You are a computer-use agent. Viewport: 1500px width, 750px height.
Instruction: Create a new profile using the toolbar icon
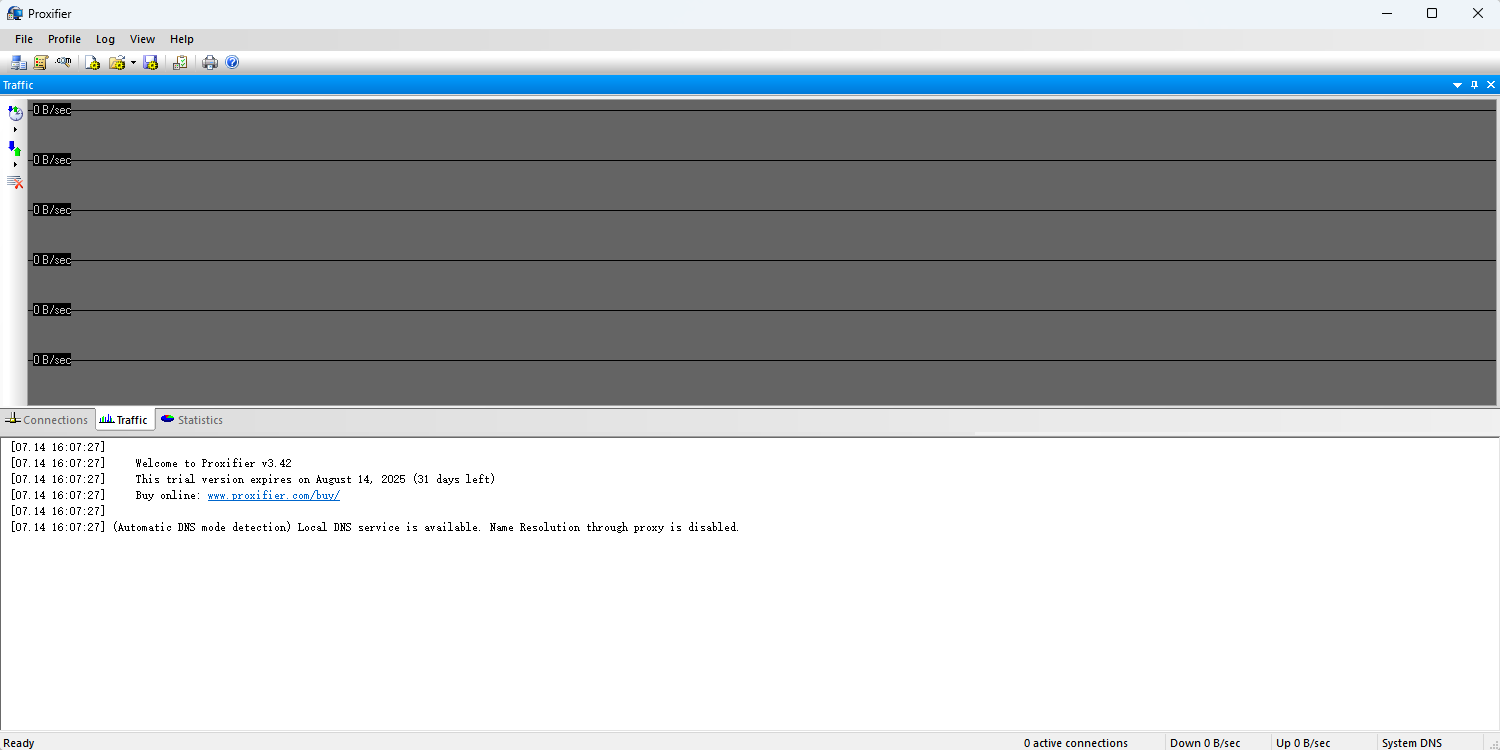tap(92, 63)
